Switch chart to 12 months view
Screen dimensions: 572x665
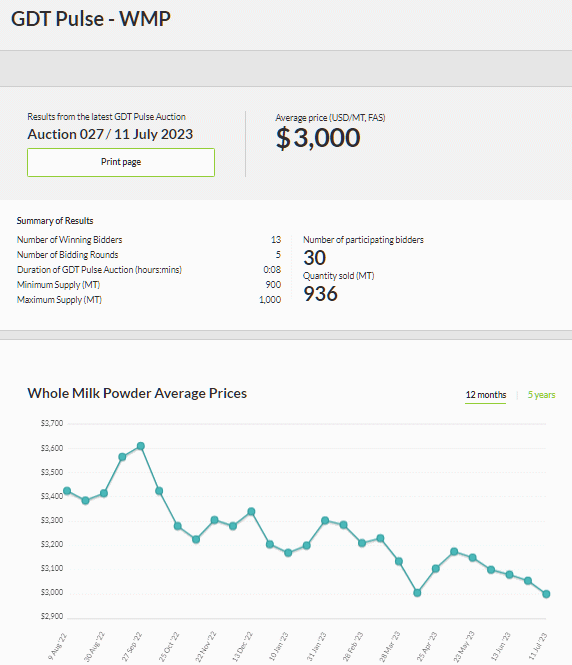486,395
